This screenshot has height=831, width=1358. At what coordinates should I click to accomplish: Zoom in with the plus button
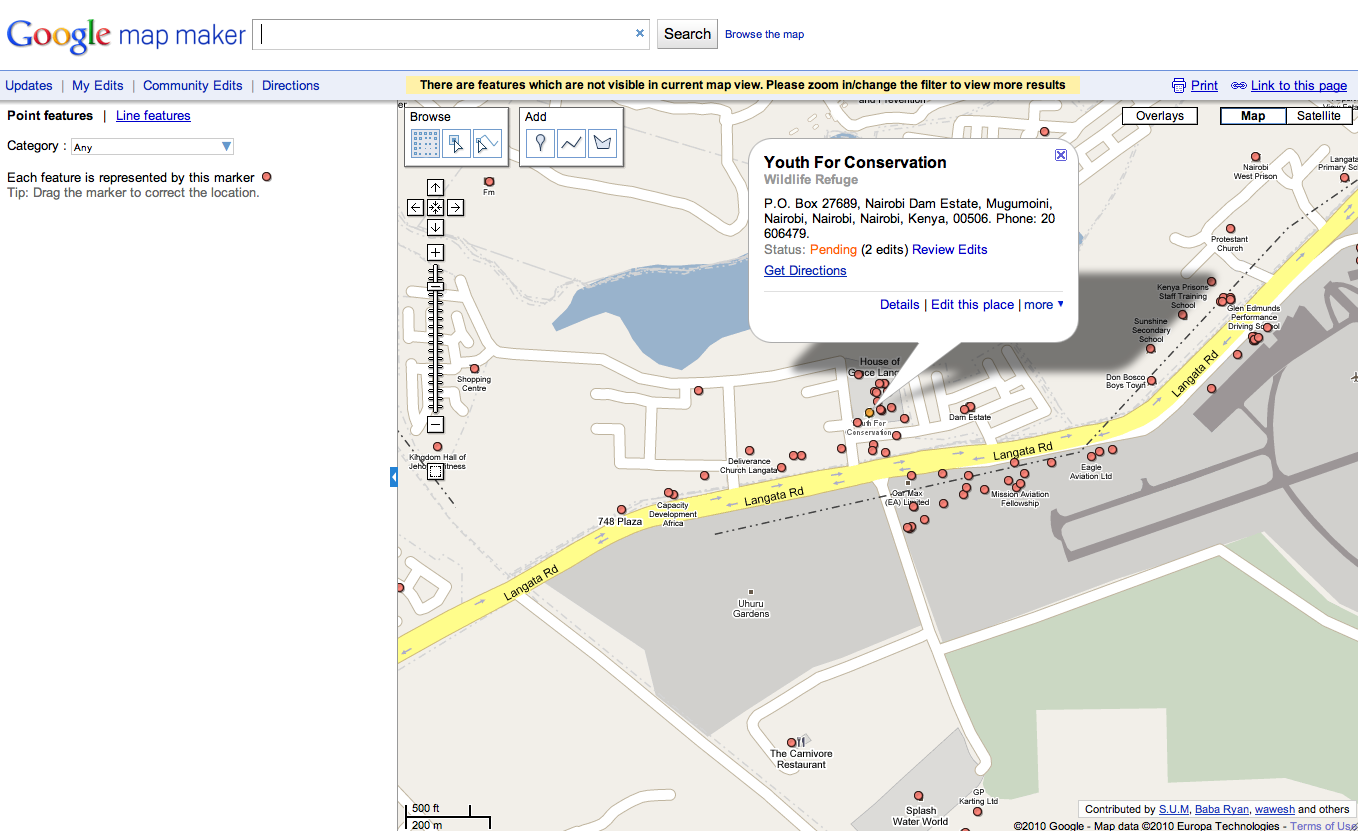coord(435,252)
